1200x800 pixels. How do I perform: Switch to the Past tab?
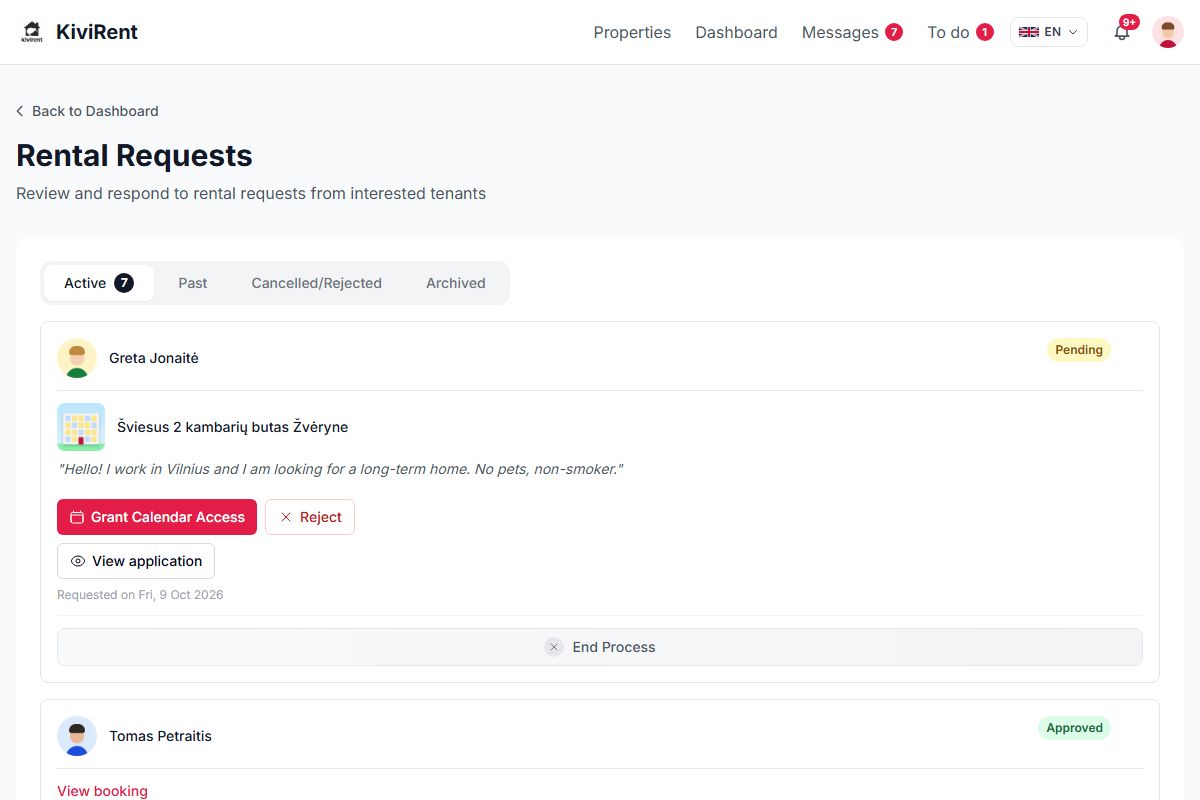(193, 283)
